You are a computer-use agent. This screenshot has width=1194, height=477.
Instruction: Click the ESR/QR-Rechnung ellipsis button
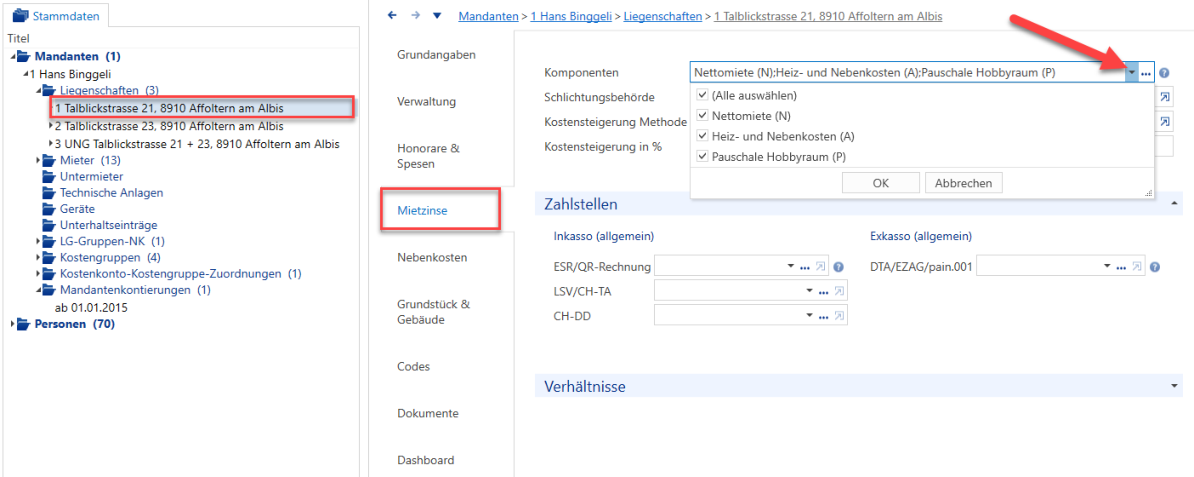(804, 267)
